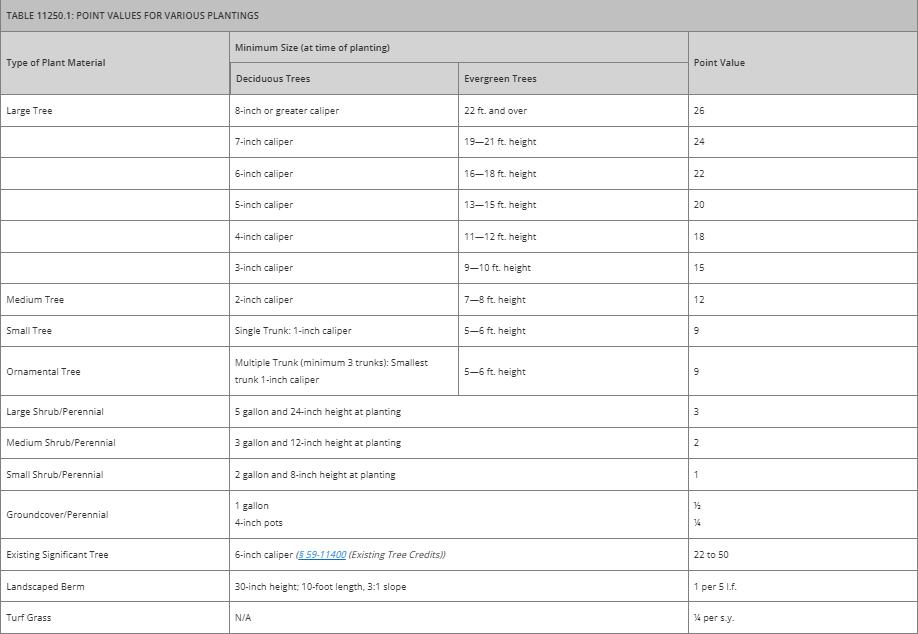Viewport: 918px width, 634px height.
Task: Click the 'Existing Significant Tree' row label
Action: click(x=57, y=555)
